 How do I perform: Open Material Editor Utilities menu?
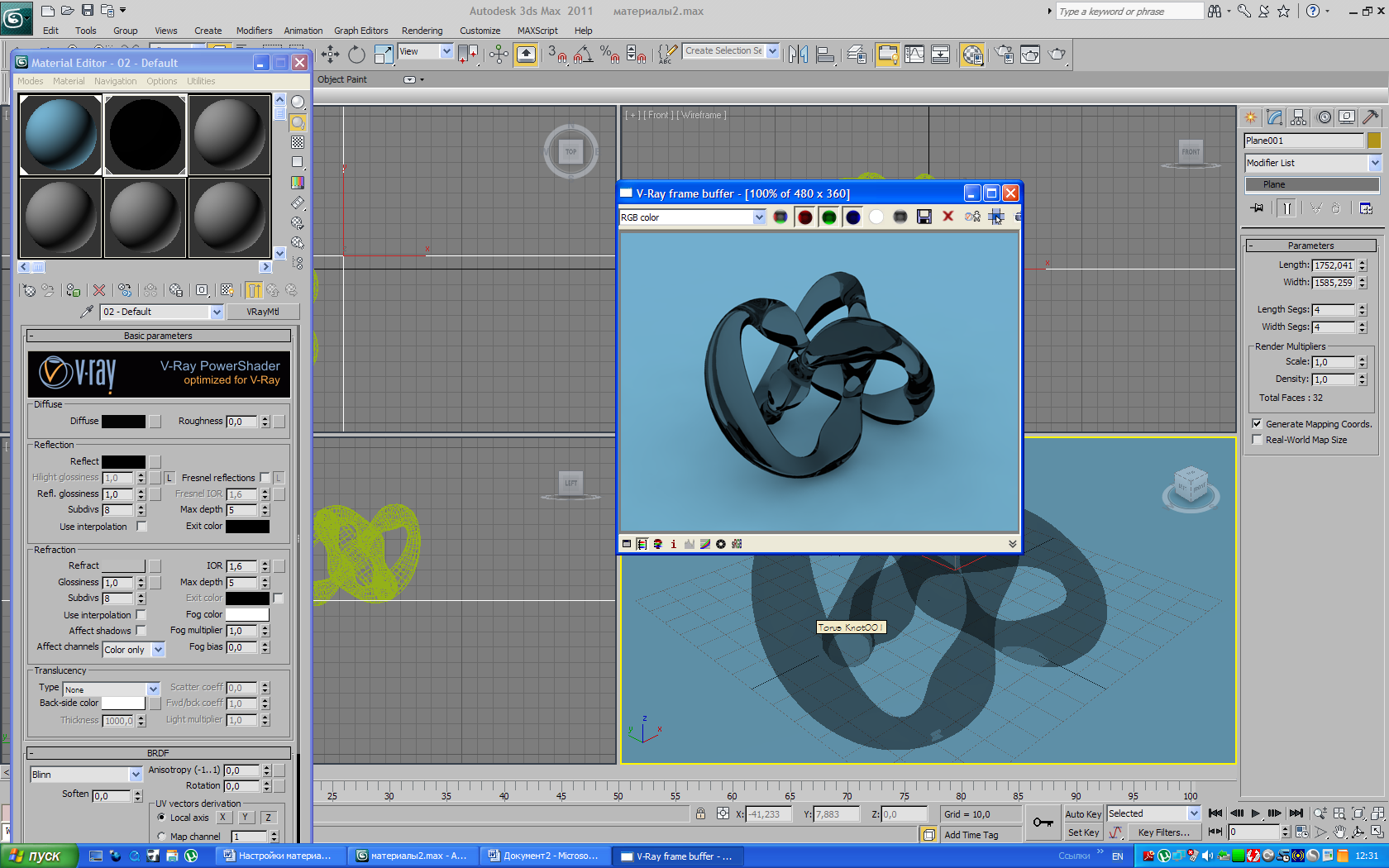(201, 81)
